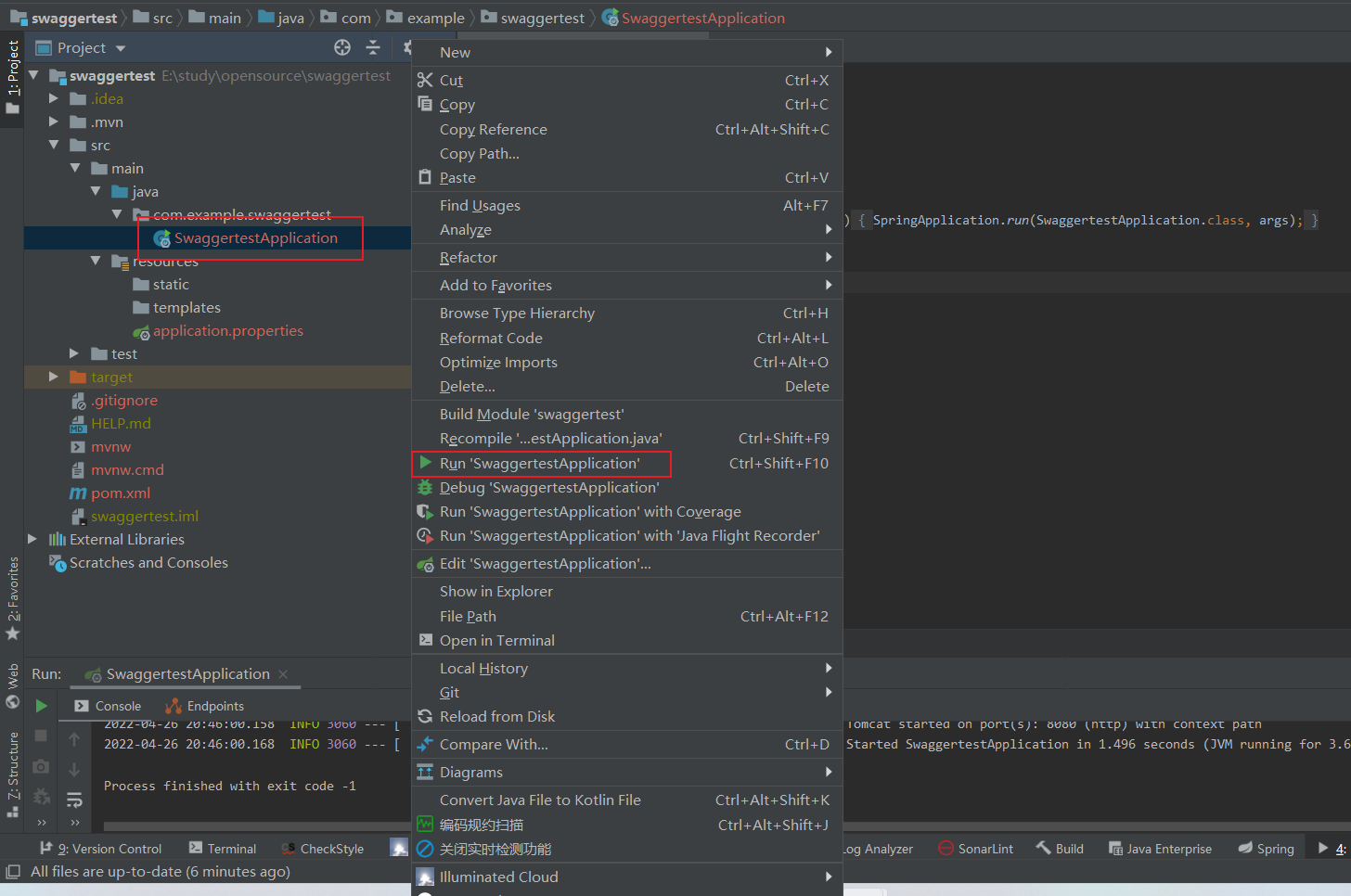The image size is (1351, 896).
Task: Expand the test folder
Action: (x=75, y=353)
